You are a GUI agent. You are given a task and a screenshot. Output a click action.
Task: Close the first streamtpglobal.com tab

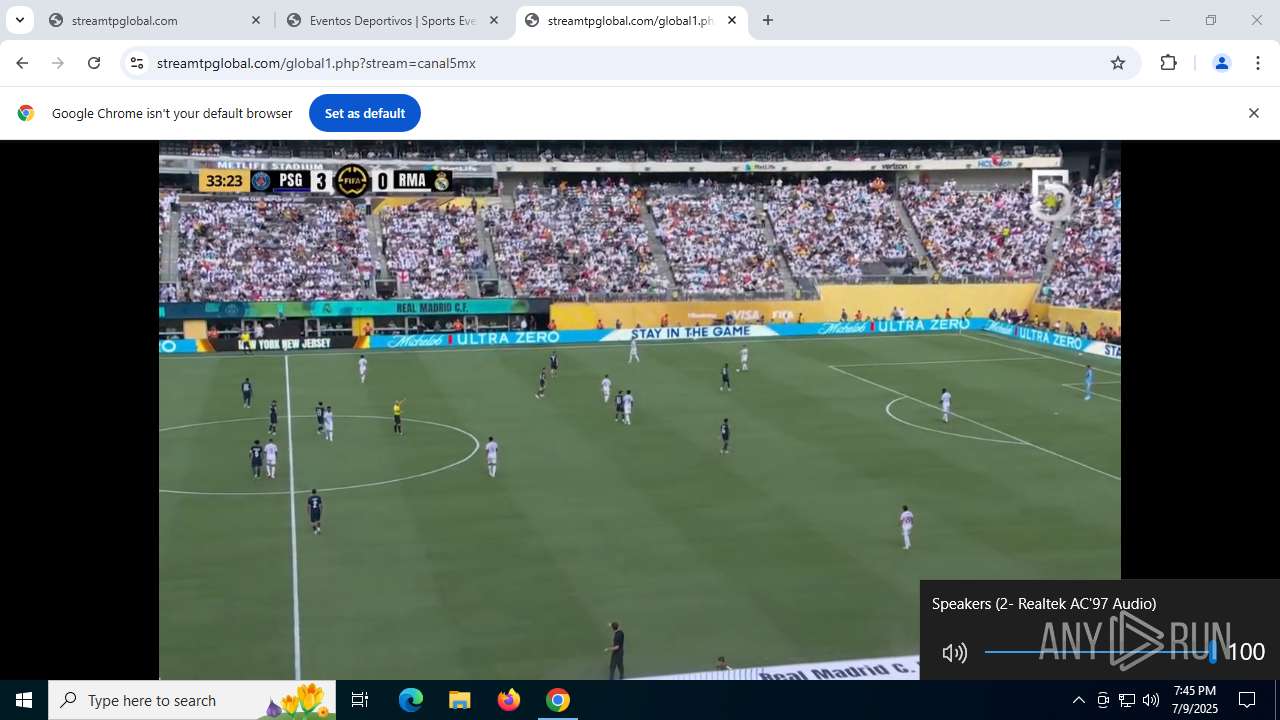[x=256, y=20]
